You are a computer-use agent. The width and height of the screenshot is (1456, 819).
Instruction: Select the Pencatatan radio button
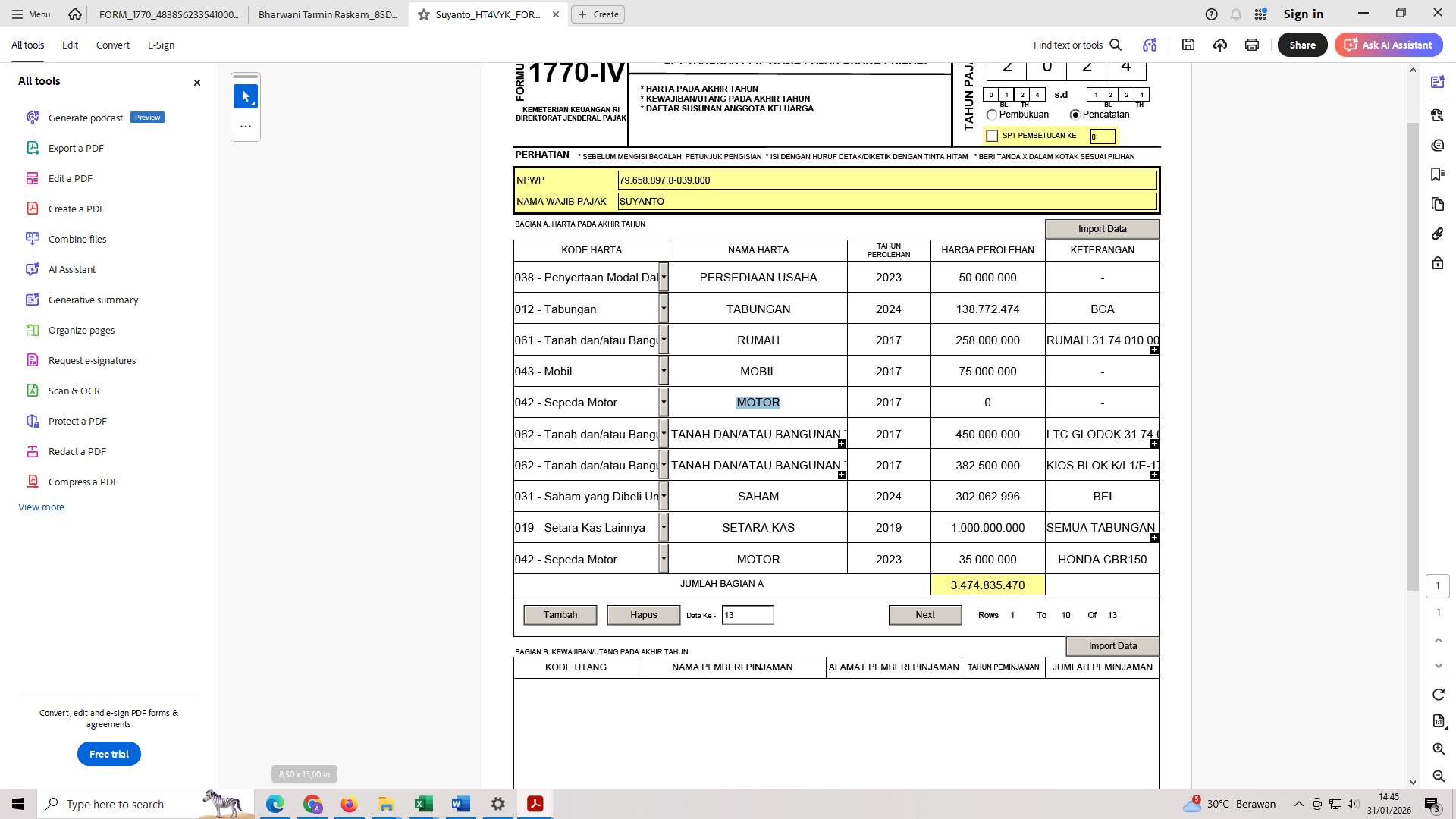coord(1075,114)
